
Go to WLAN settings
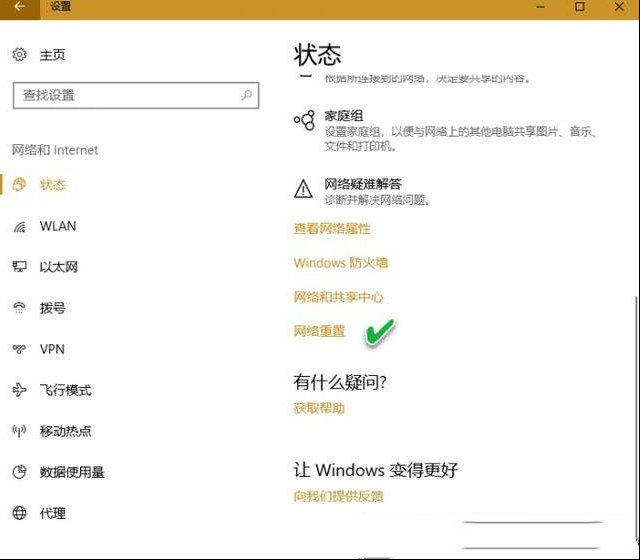(x=58, y=226)
